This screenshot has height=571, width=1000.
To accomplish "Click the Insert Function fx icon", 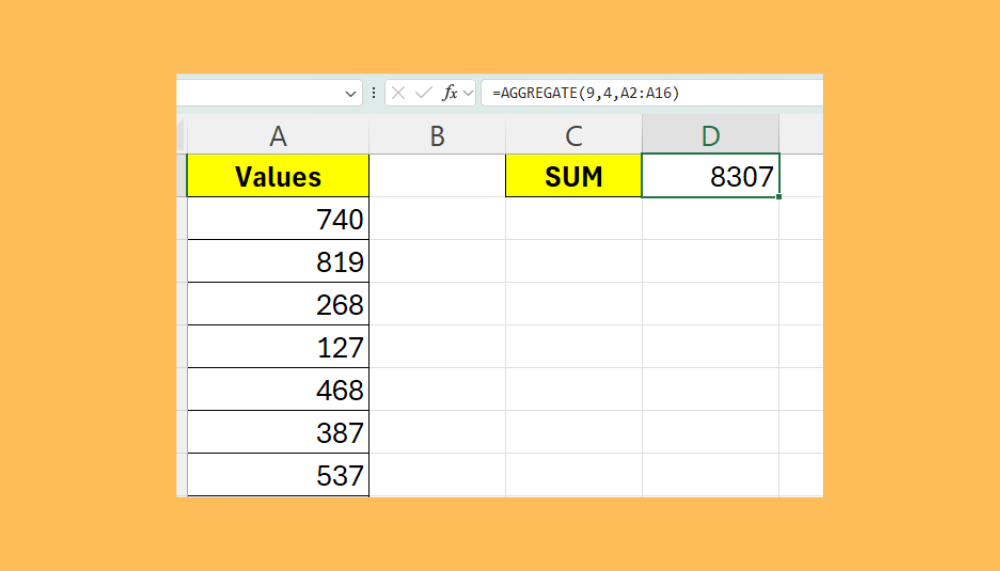I will 450,93.
